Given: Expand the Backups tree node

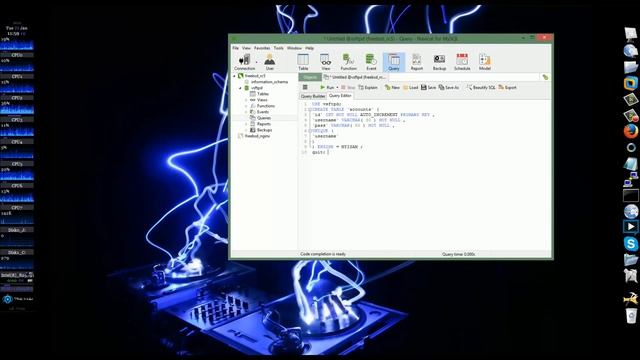Looking at the screenshot, I should point(246,130).
